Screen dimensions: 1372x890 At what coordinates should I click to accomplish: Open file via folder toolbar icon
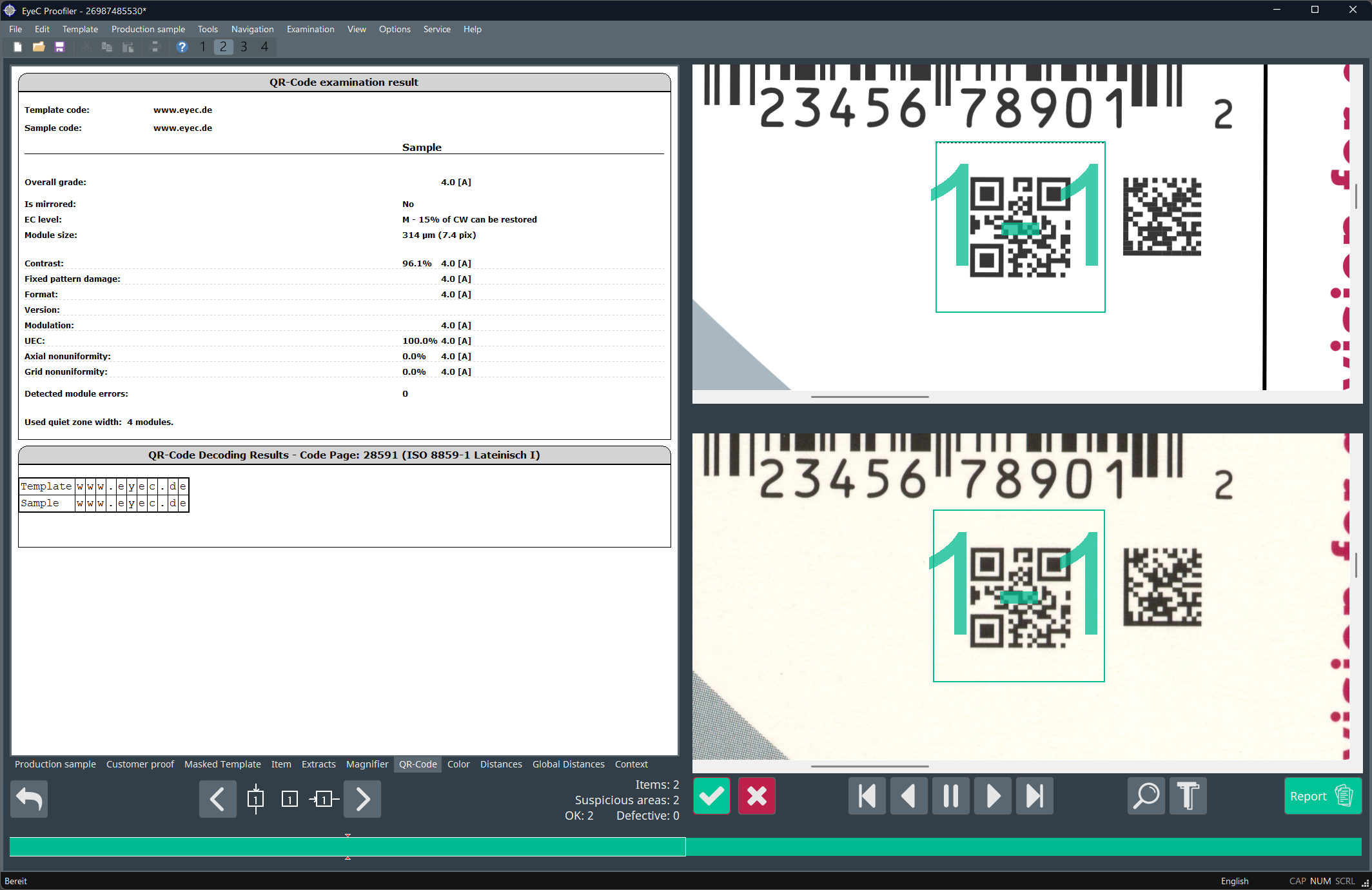[39, 47]
